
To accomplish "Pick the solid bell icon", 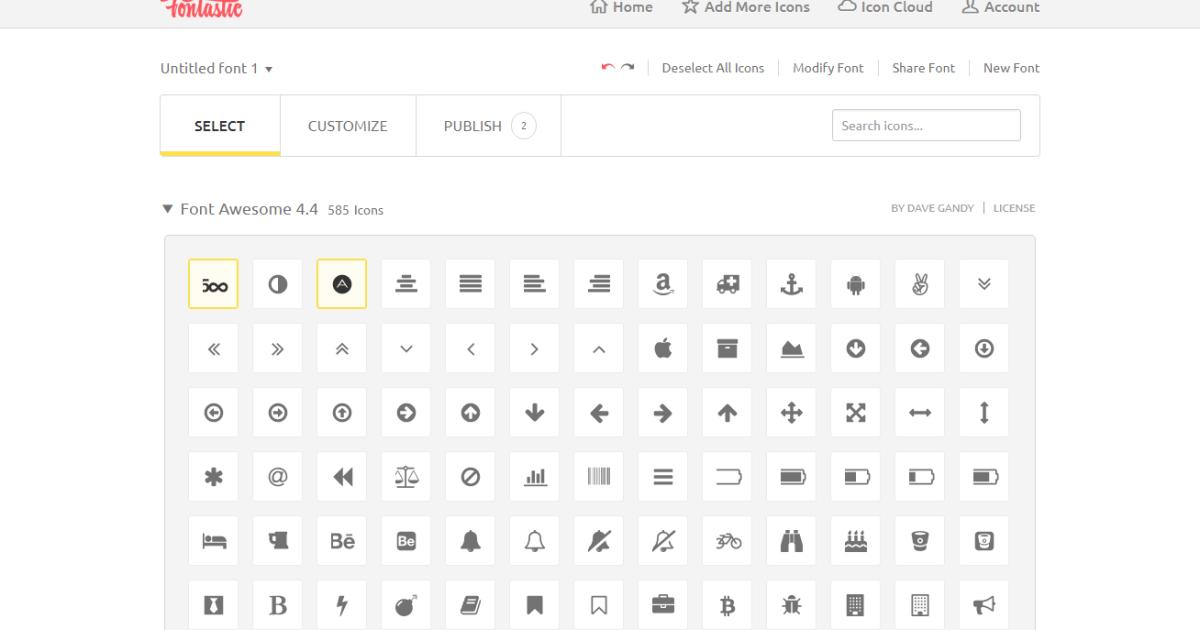I will 470,541.
